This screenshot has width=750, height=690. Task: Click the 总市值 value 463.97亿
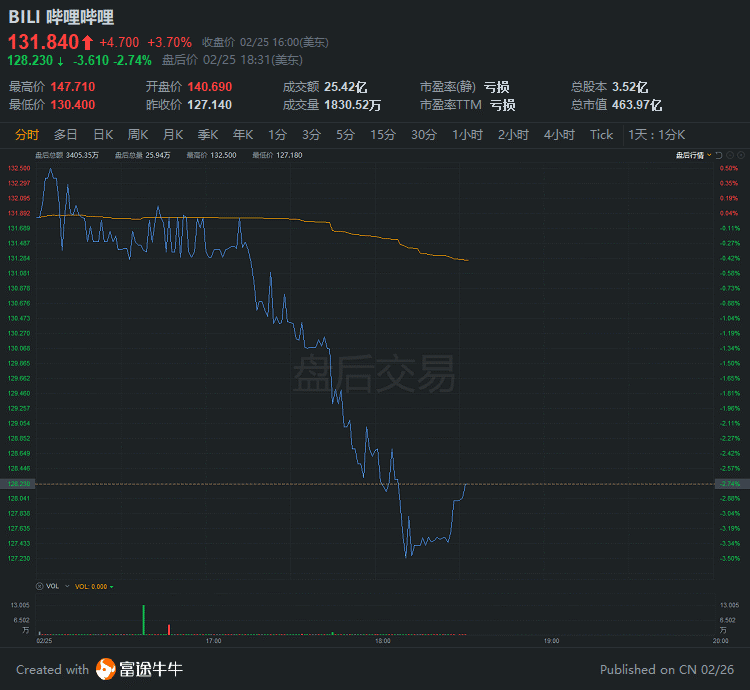[x=637, y=105]
